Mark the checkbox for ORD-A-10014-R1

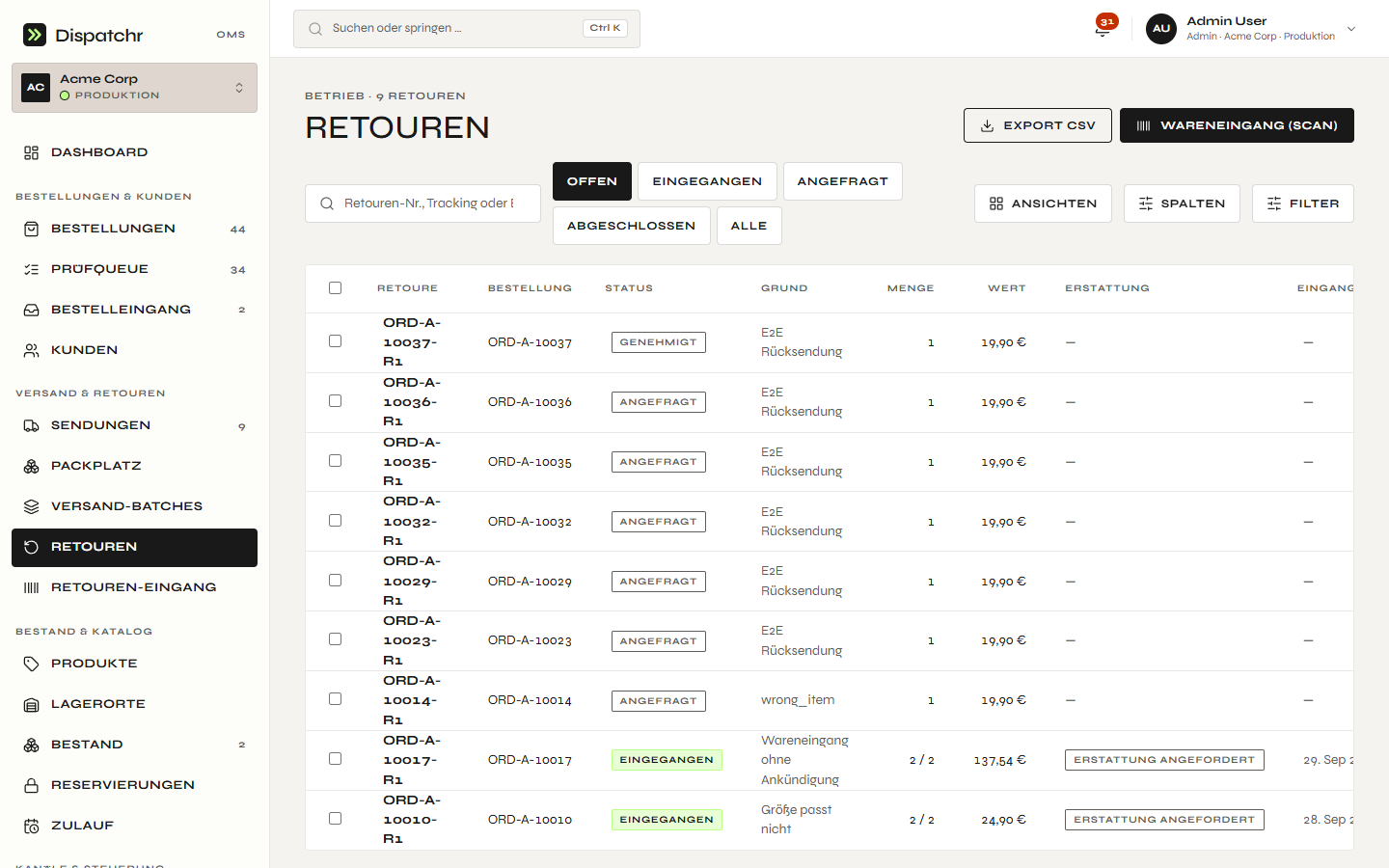pos(335,699)
